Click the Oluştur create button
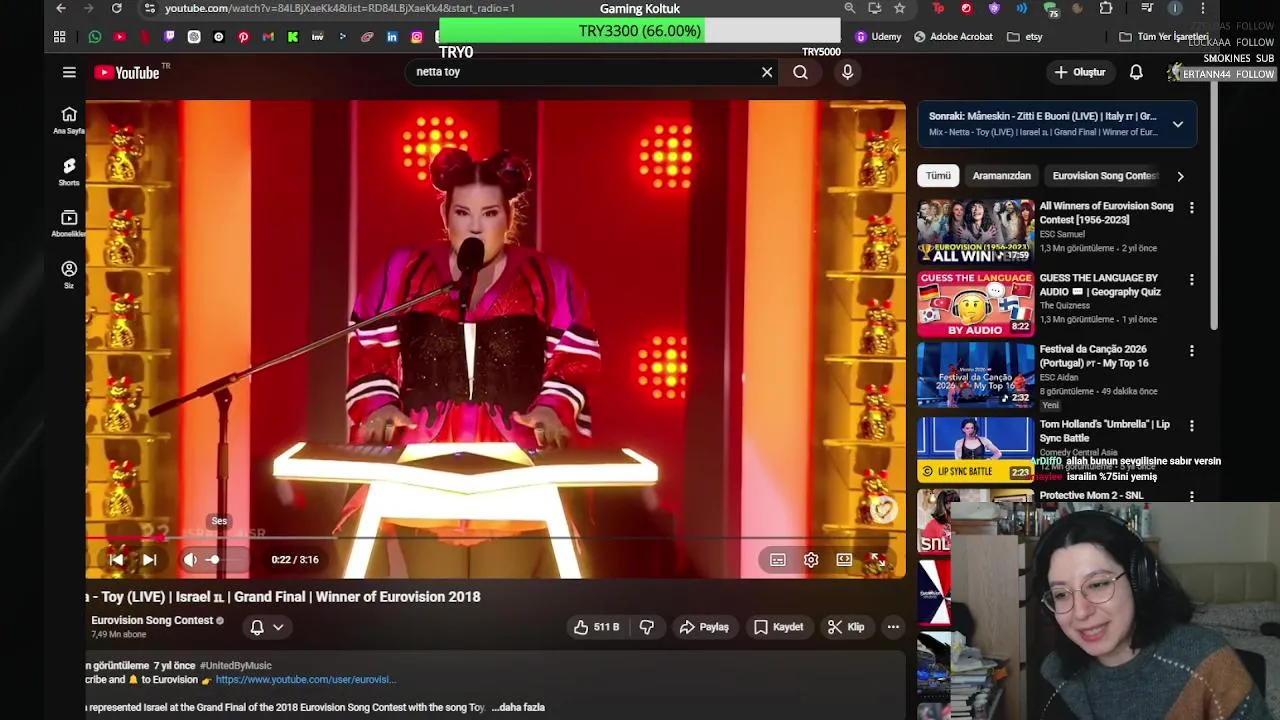1280x720 pixels. tap(1080, 72)
